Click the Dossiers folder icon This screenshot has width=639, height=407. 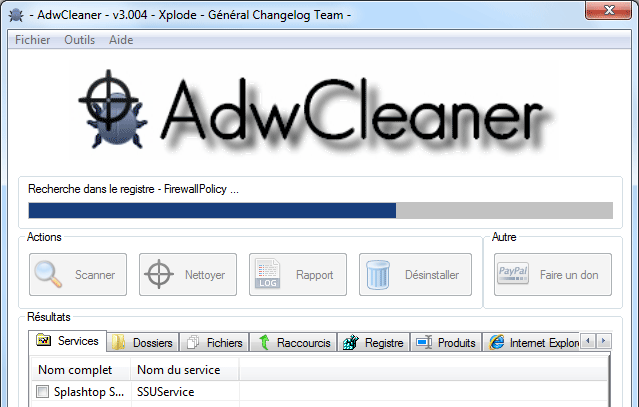(x=119, y=342)
